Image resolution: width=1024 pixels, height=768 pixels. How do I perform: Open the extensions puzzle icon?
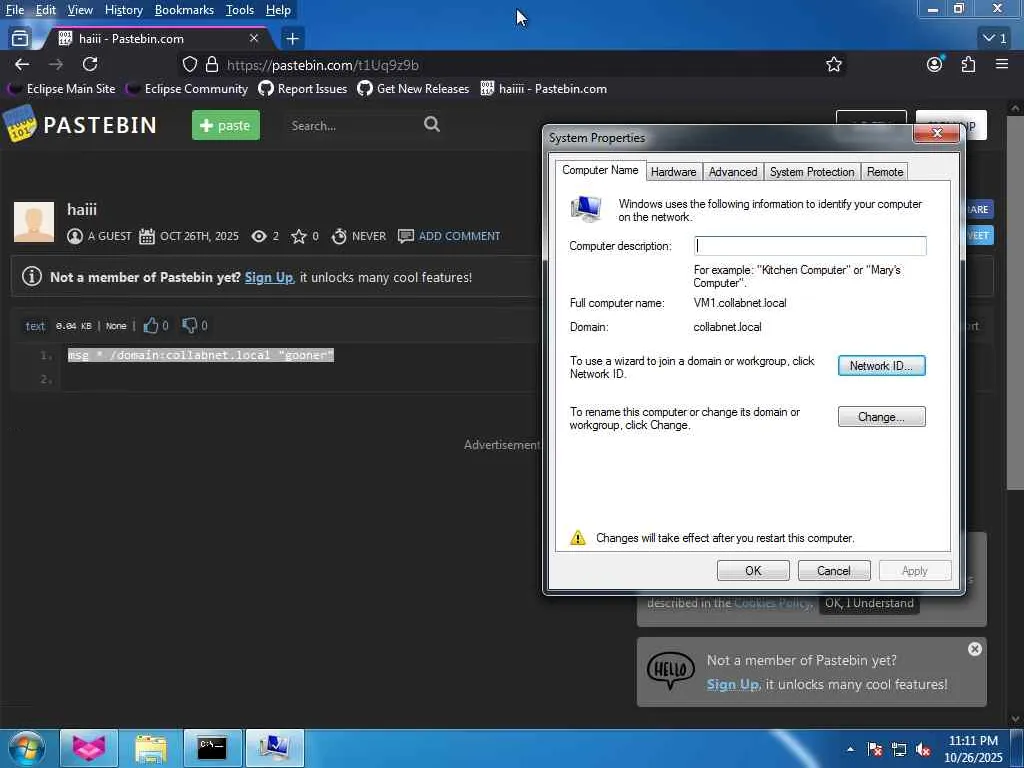[x=968, y=64]
